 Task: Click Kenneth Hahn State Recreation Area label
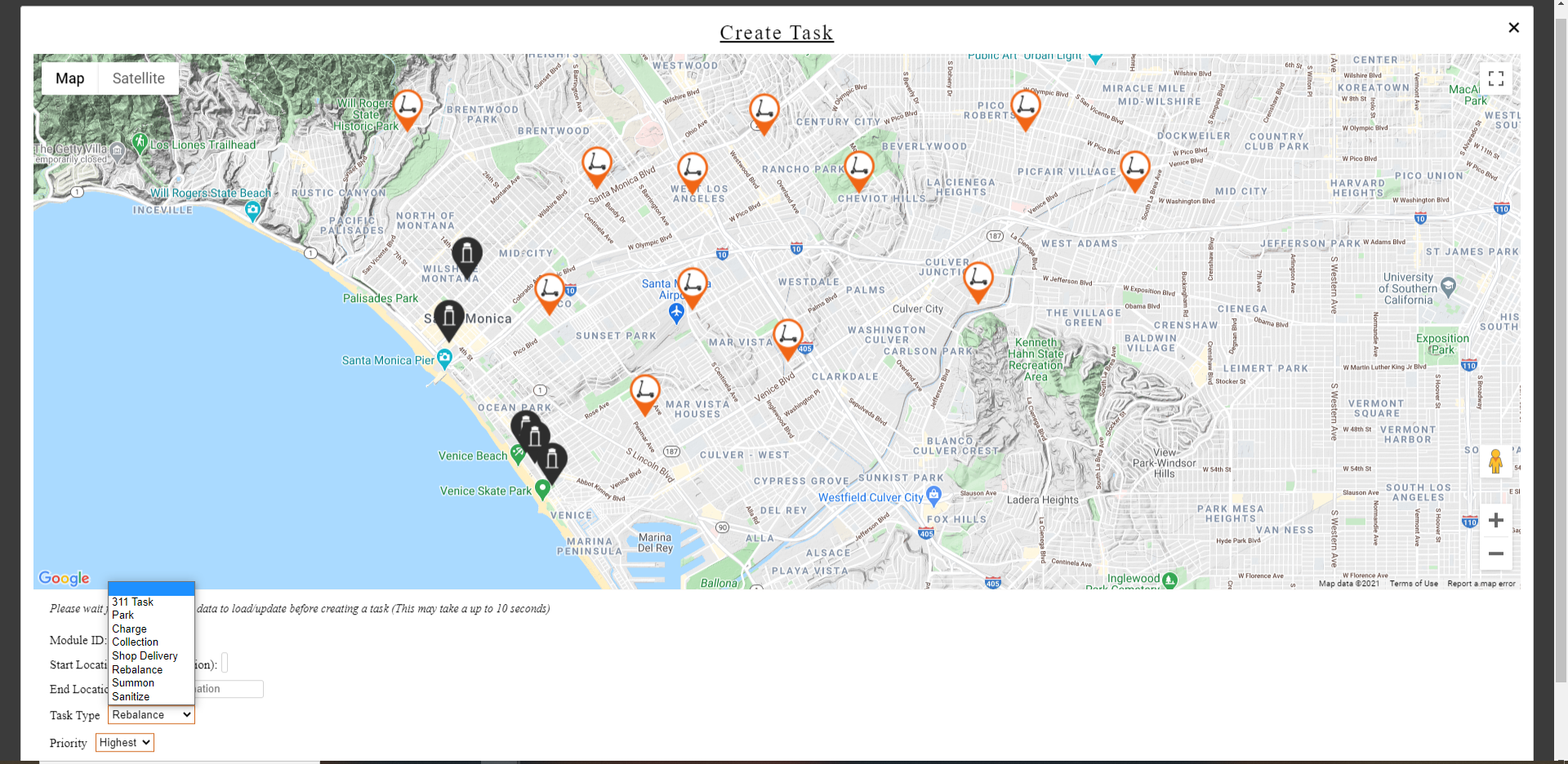coord(1036,360)
